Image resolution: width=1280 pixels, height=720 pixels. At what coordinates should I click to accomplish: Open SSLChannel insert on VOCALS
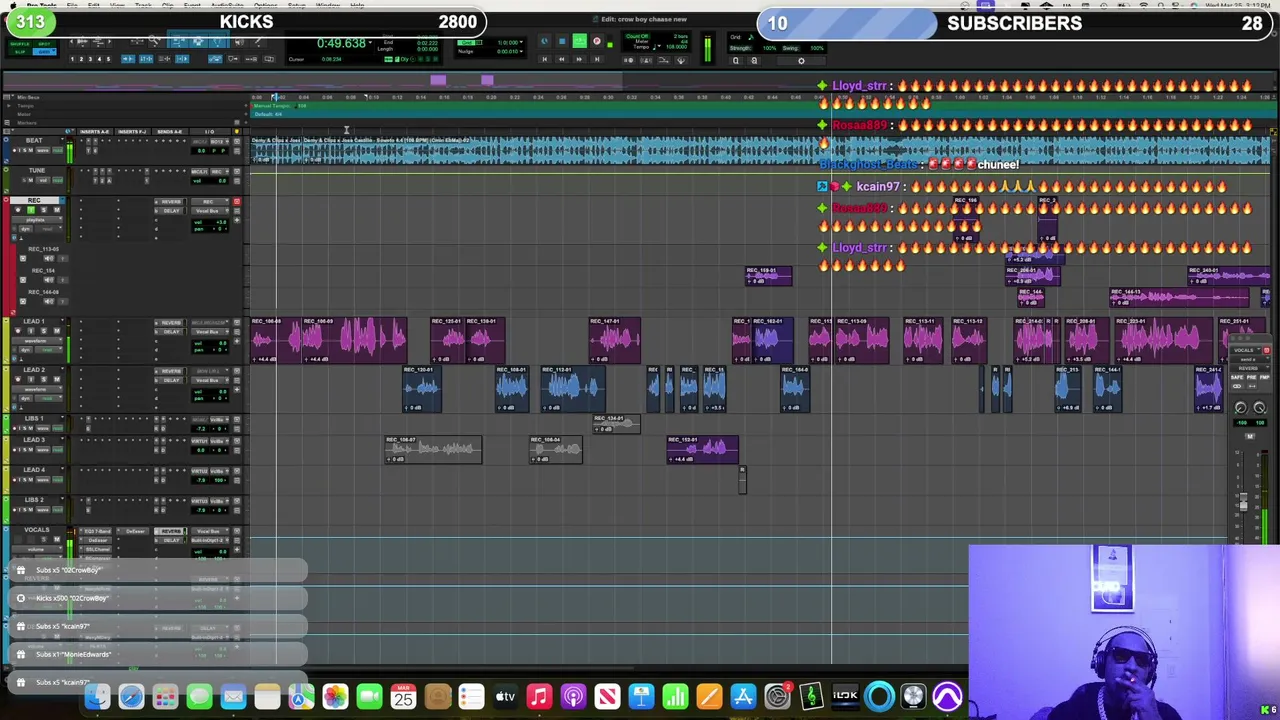[x=98, y=549]
